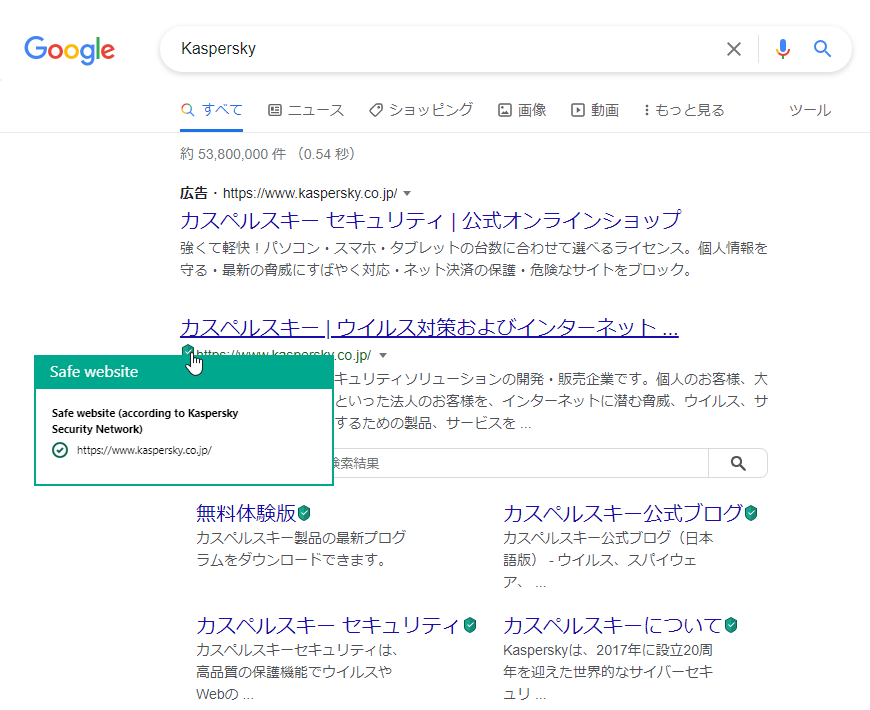Screen dimensions: 870x710
Task: Clear the search box with X icon
Action: [734, 49]
